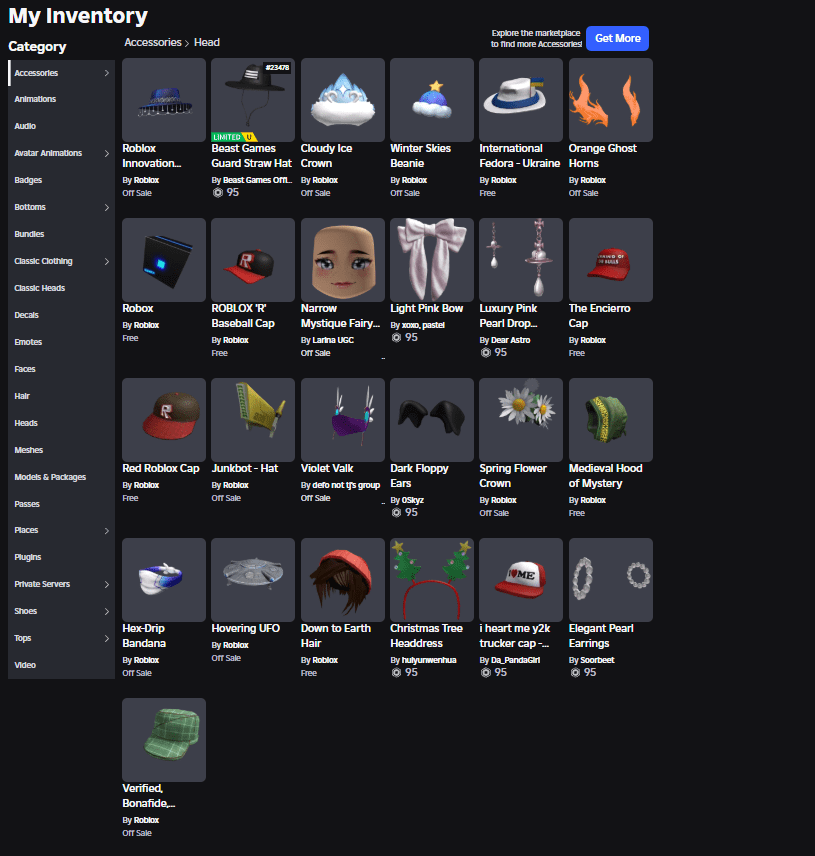Expand the Avatar Animations category arrow
Viewport: 815px width, 856px height.
107,153
